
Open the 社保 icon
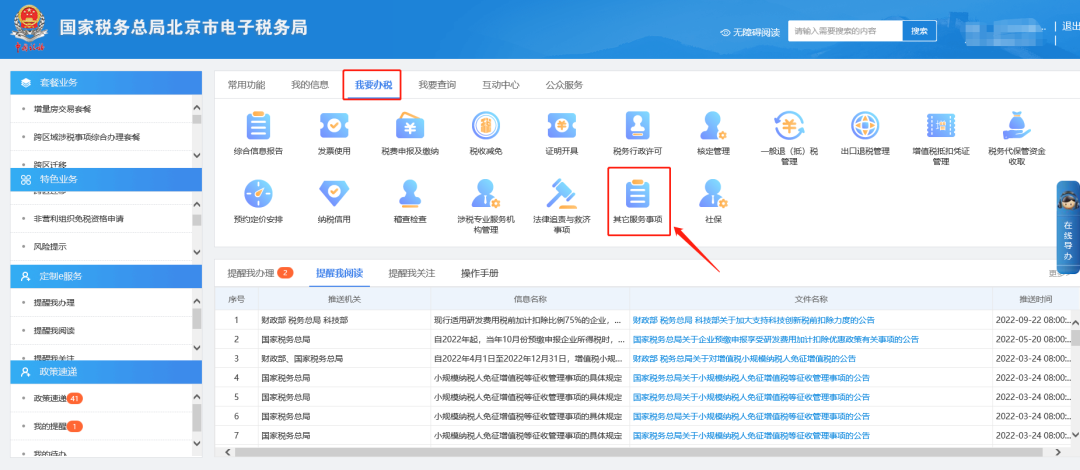point(713,194)
